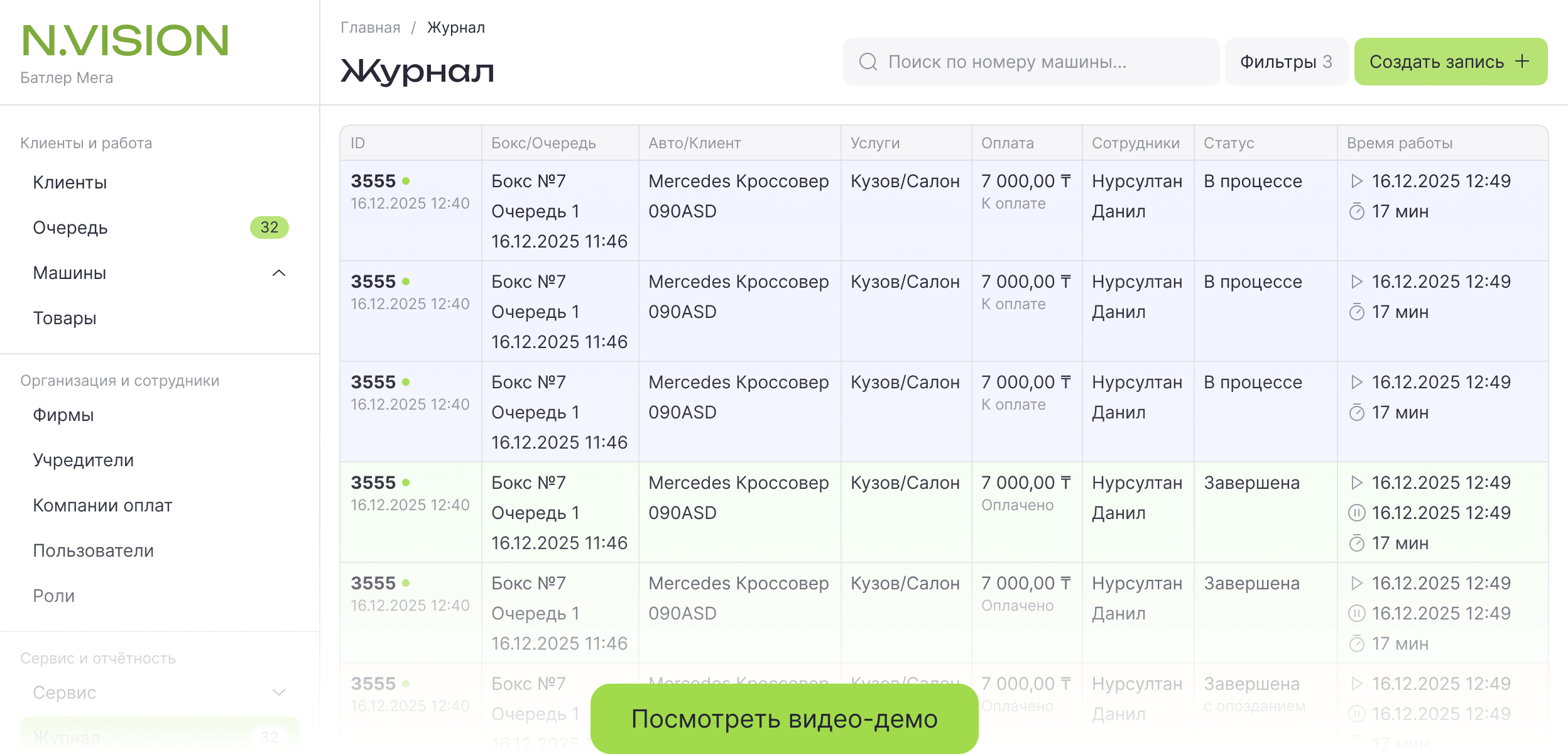Click the Создать запись button
Image resolution: width=1568 pixels, height=754 pixels.
coord(1451,62)
